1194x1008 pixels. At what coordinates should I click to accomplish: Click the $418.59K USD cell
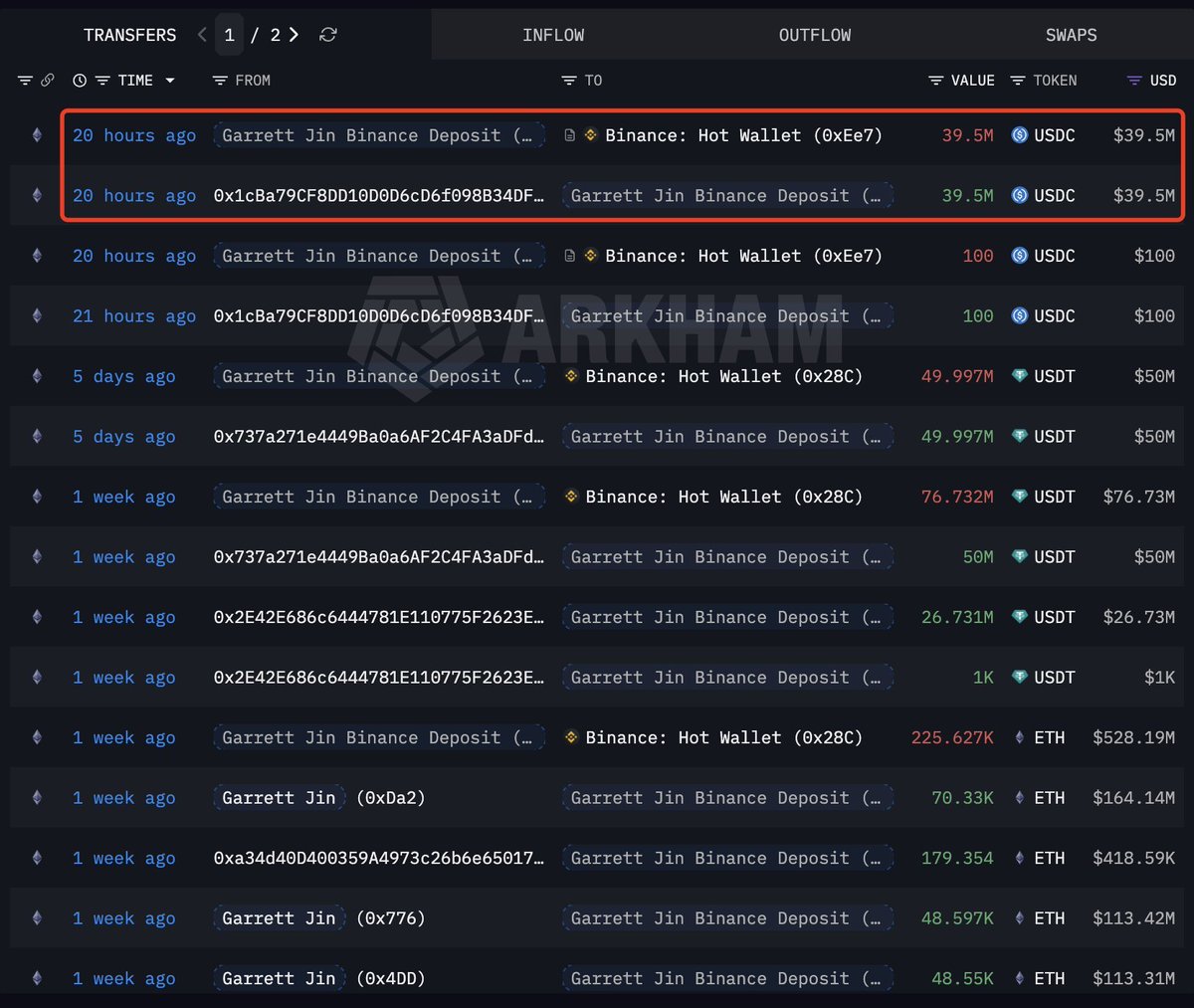1133,858
